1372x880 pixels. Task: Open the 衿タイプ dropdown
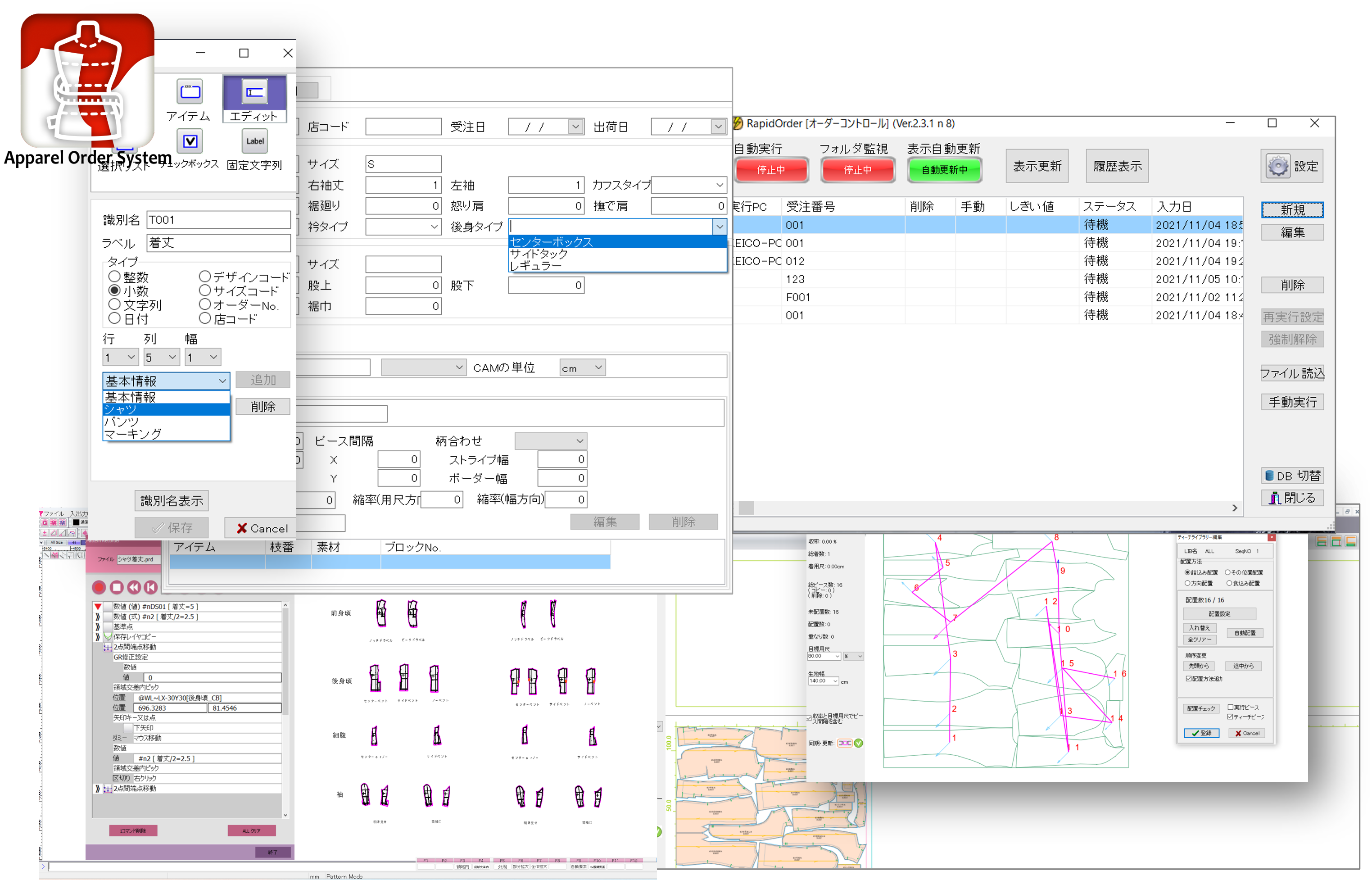click(x=434, y=226)
